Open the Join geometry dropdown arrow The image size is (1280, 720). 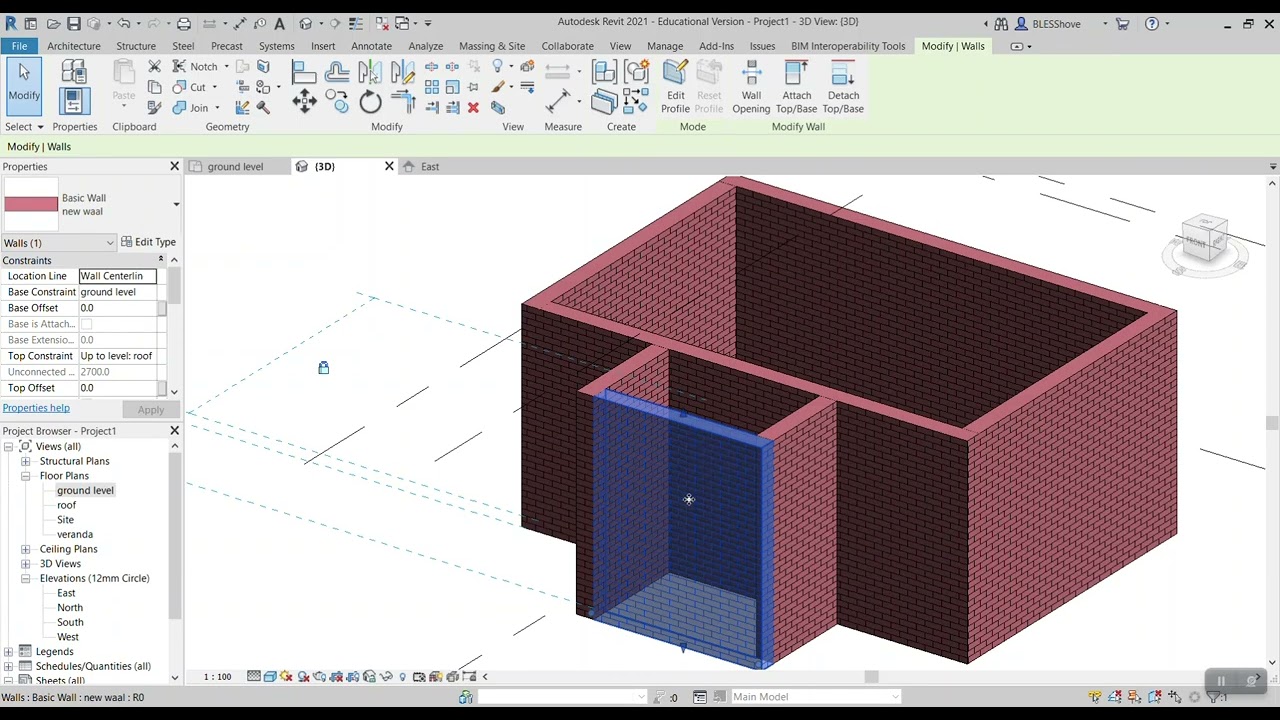216,108
